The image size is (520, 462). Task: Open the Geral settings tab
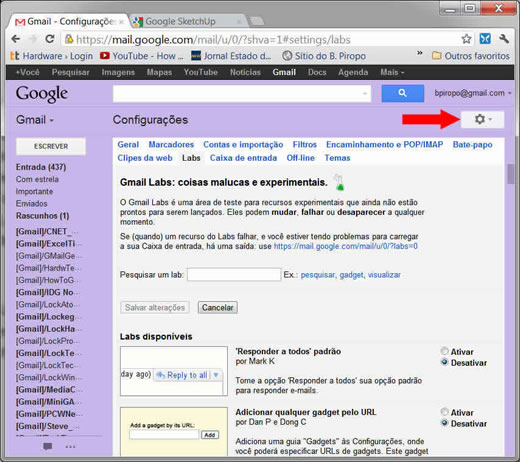click(x=128, y=145)
